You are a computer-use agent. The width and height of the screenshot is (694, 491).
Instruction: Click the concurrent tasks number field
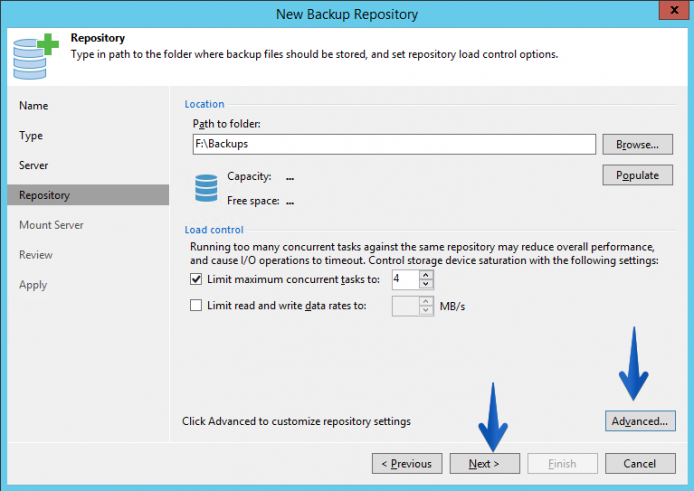[405, 279]
